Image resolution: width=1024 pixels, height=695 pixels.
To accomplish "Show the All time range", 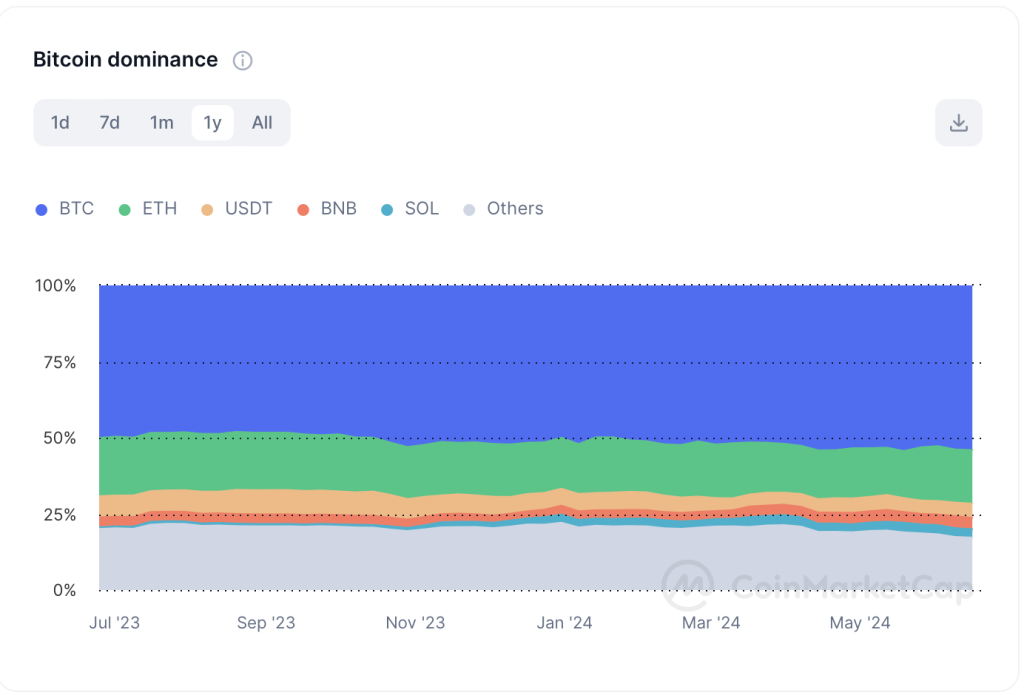I will point(262,123).
